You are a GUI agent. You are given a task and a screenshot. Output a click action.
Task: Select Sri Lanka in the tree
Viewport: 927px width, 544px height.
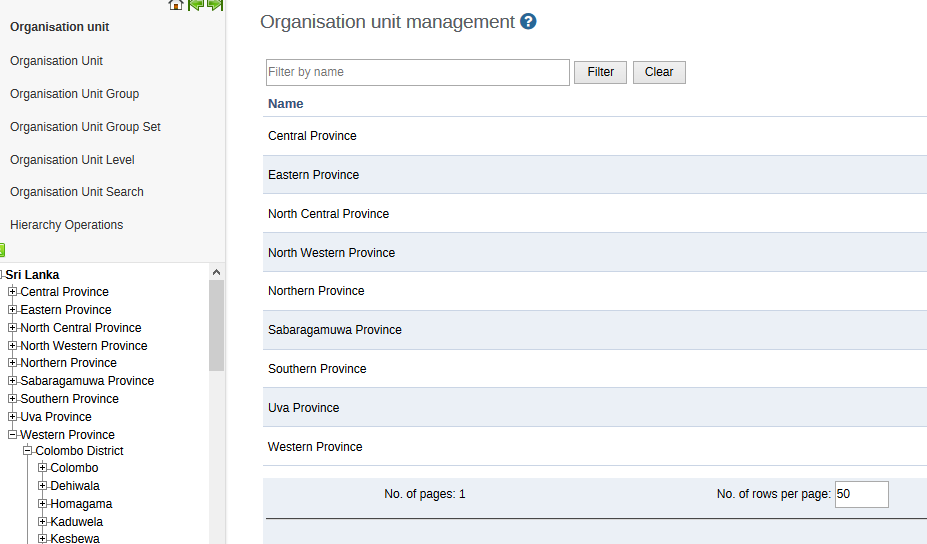(x=33, y=275)
